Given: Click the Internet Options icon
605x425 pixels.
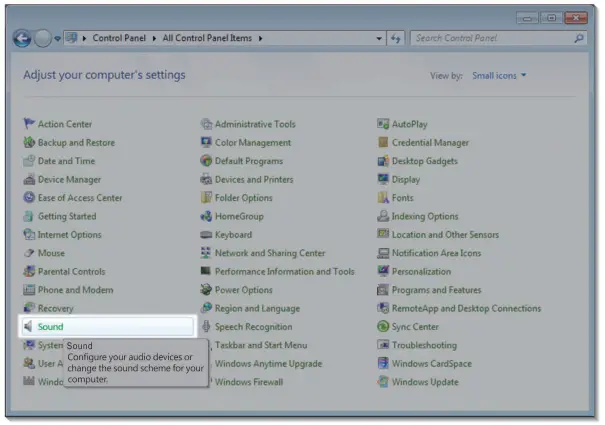Looking at the screenshot, I should click(x=29, y=234).
